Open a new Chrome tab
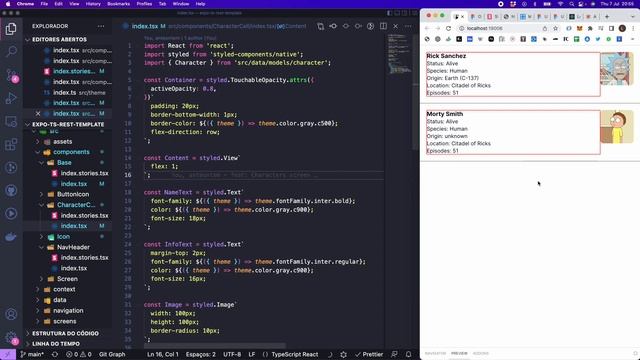This screenshot has height=360, width=640. point(607,17)
